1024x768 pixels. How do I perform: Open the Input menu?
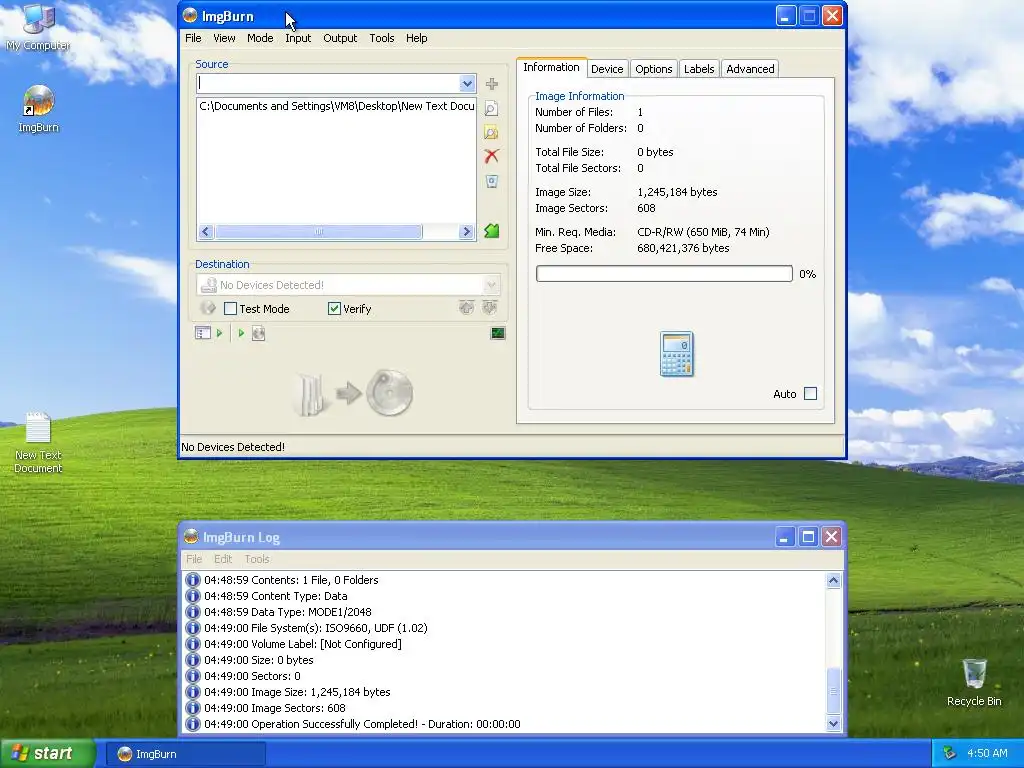298,38
